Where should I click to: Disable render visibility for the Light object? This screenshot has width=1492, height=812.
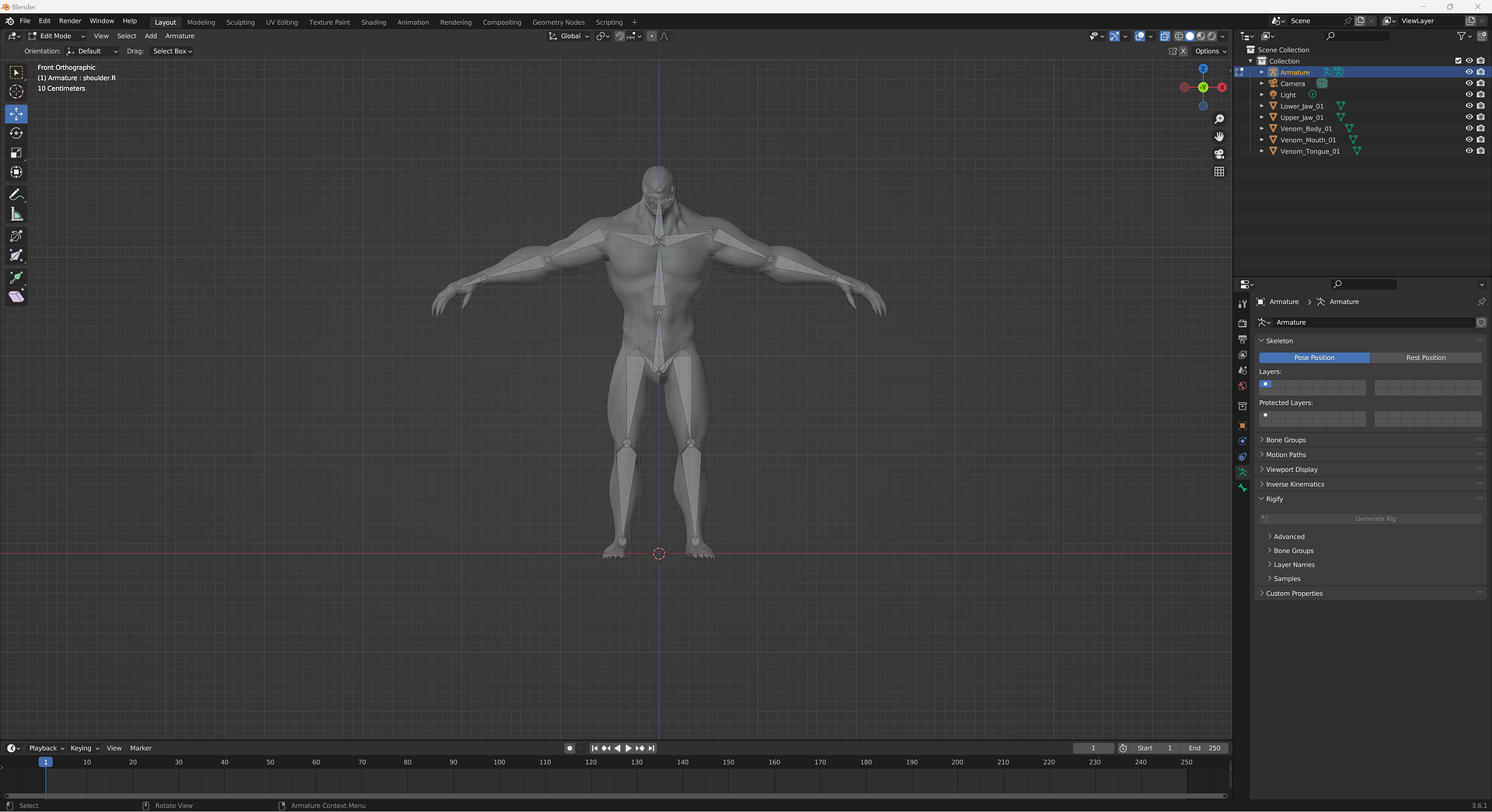coord(1481,94)
